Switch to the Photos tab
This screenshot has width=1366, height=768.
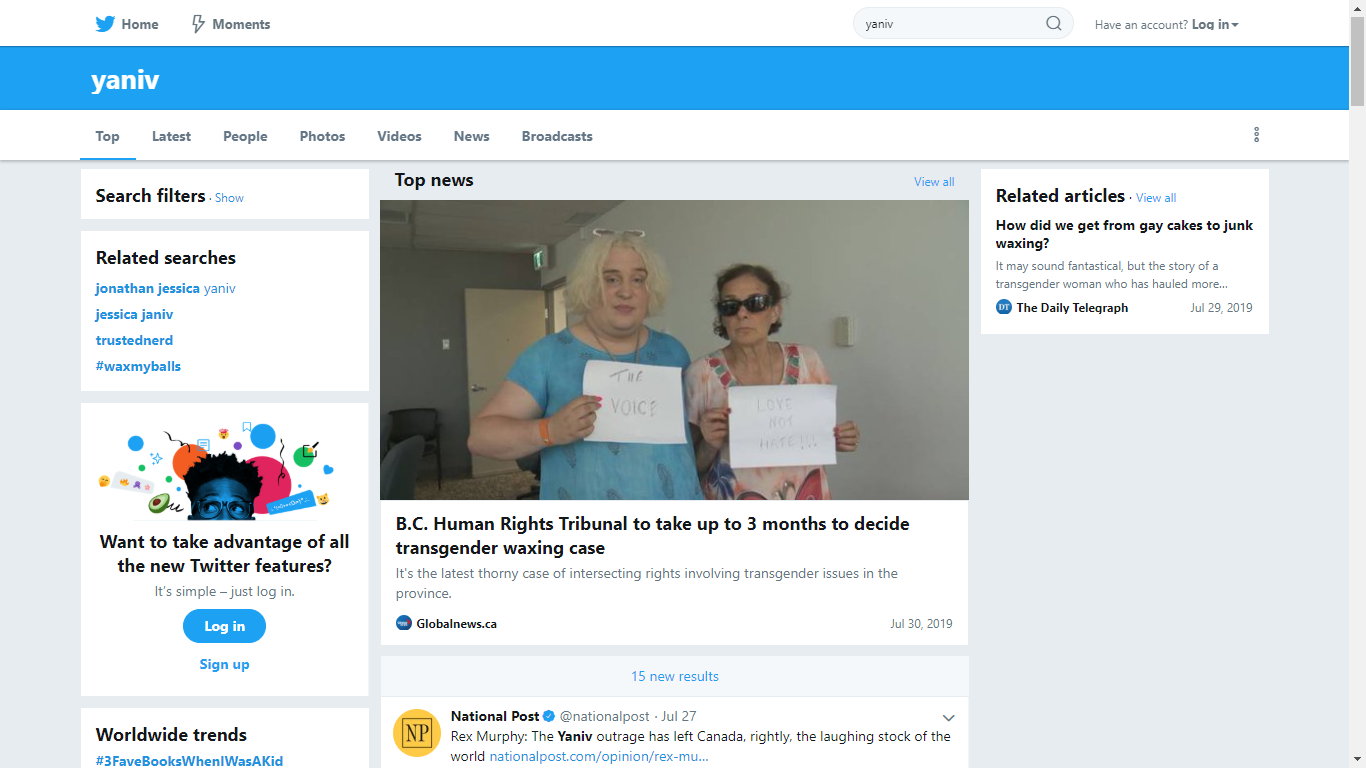point(322,136)
